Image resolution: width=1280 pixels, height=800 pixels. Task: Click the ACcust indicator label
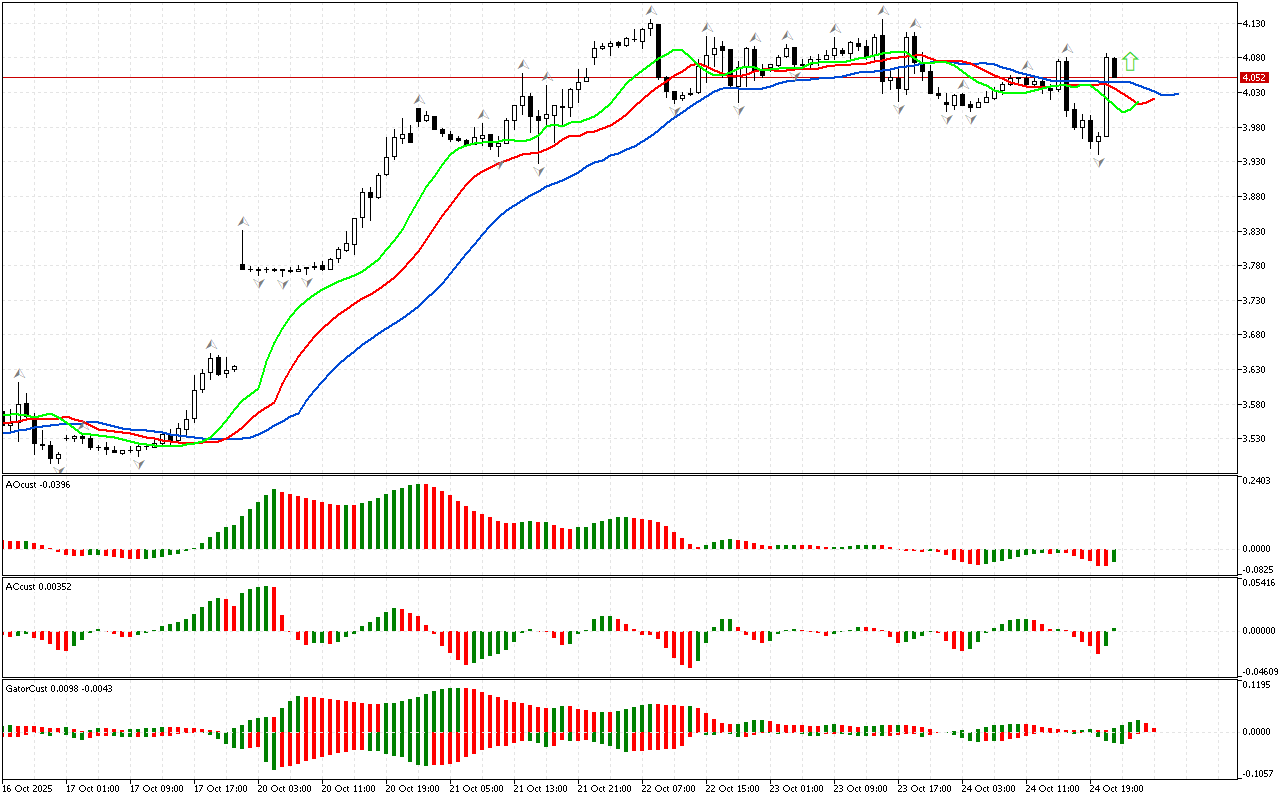tap(34, 585)
